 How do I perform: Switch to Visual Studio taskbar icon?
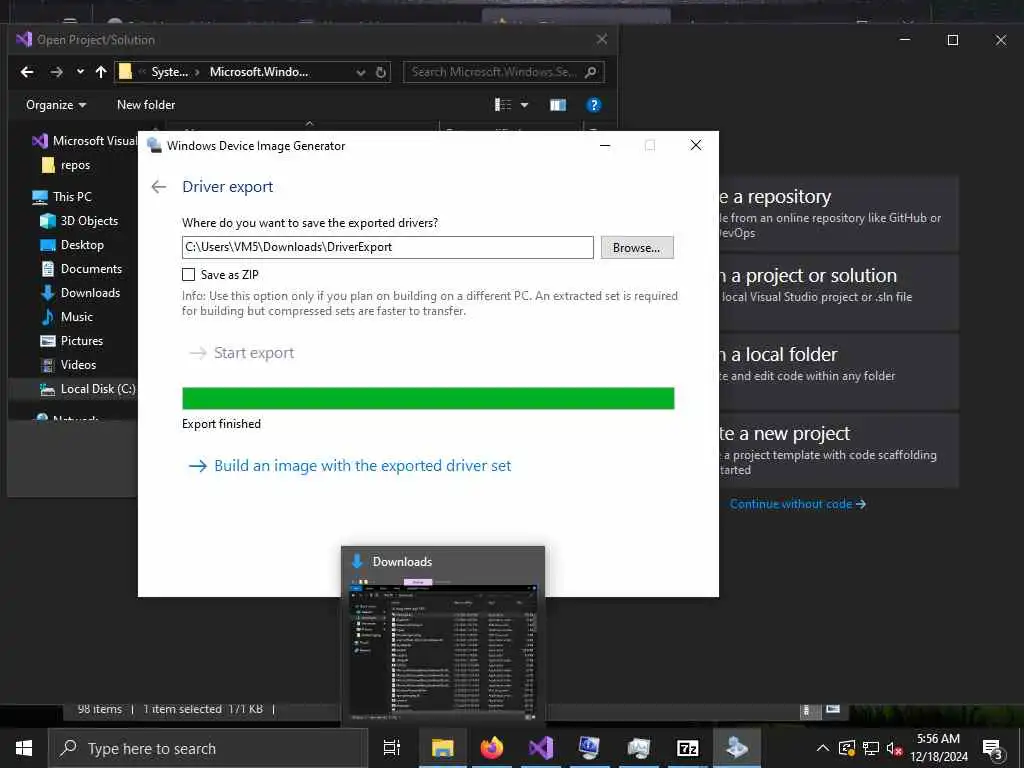[541, 748]
